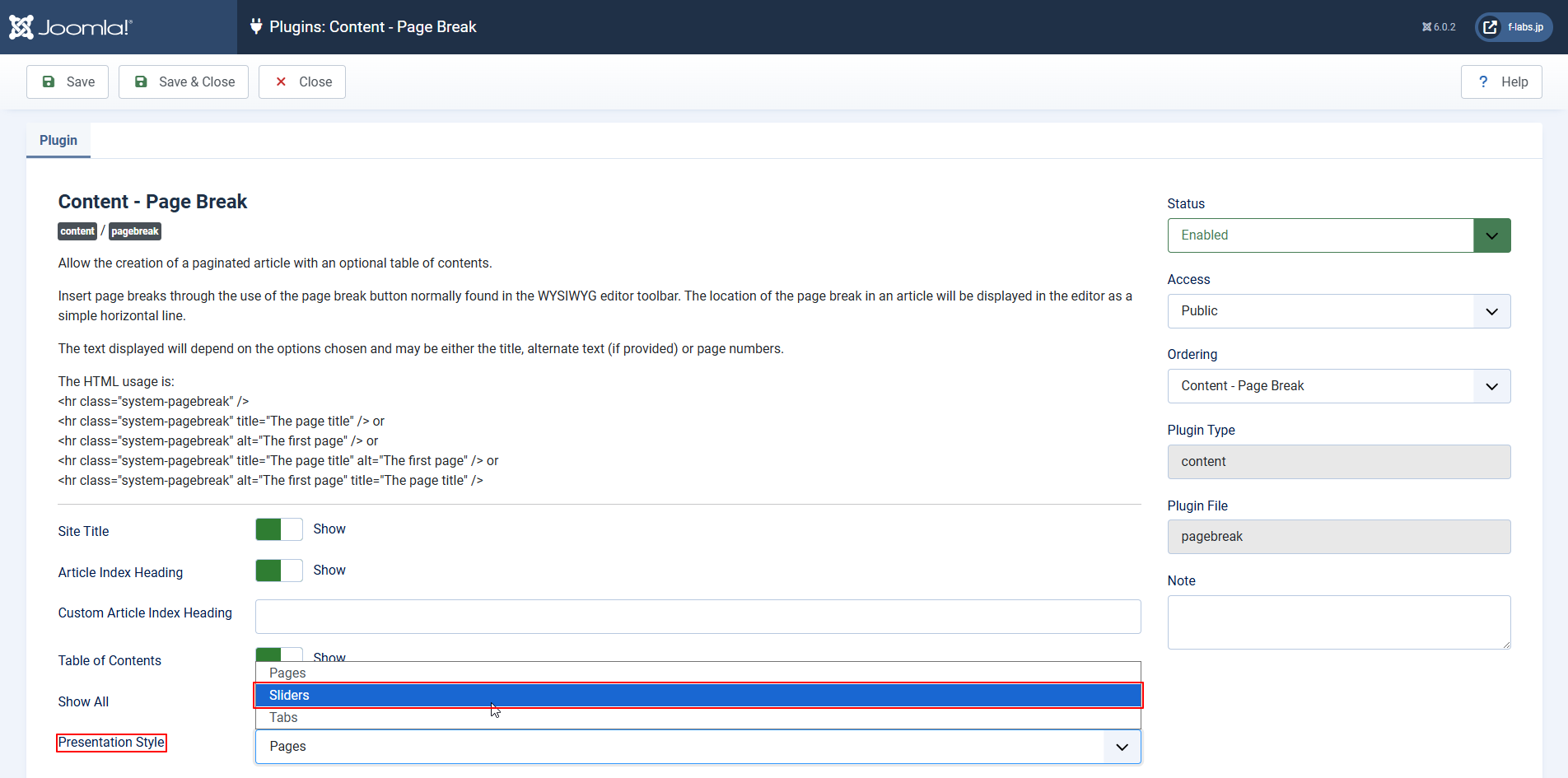Click the red X Close icon
The width and height of the screenshot is (1568, 778).
click(x=281, y=82)
